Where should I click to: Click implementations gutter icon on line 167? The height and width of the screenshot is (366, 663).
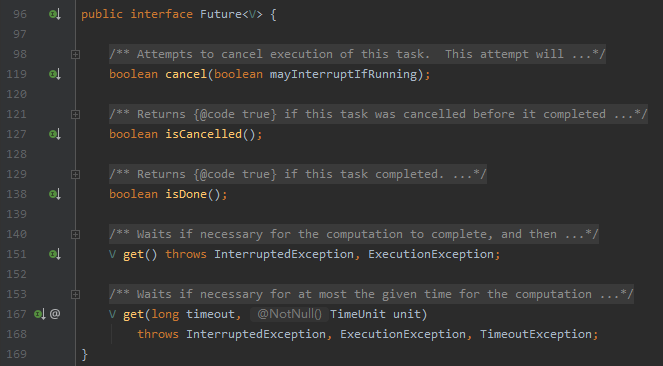pyautogui.click(x=40, y=314)
